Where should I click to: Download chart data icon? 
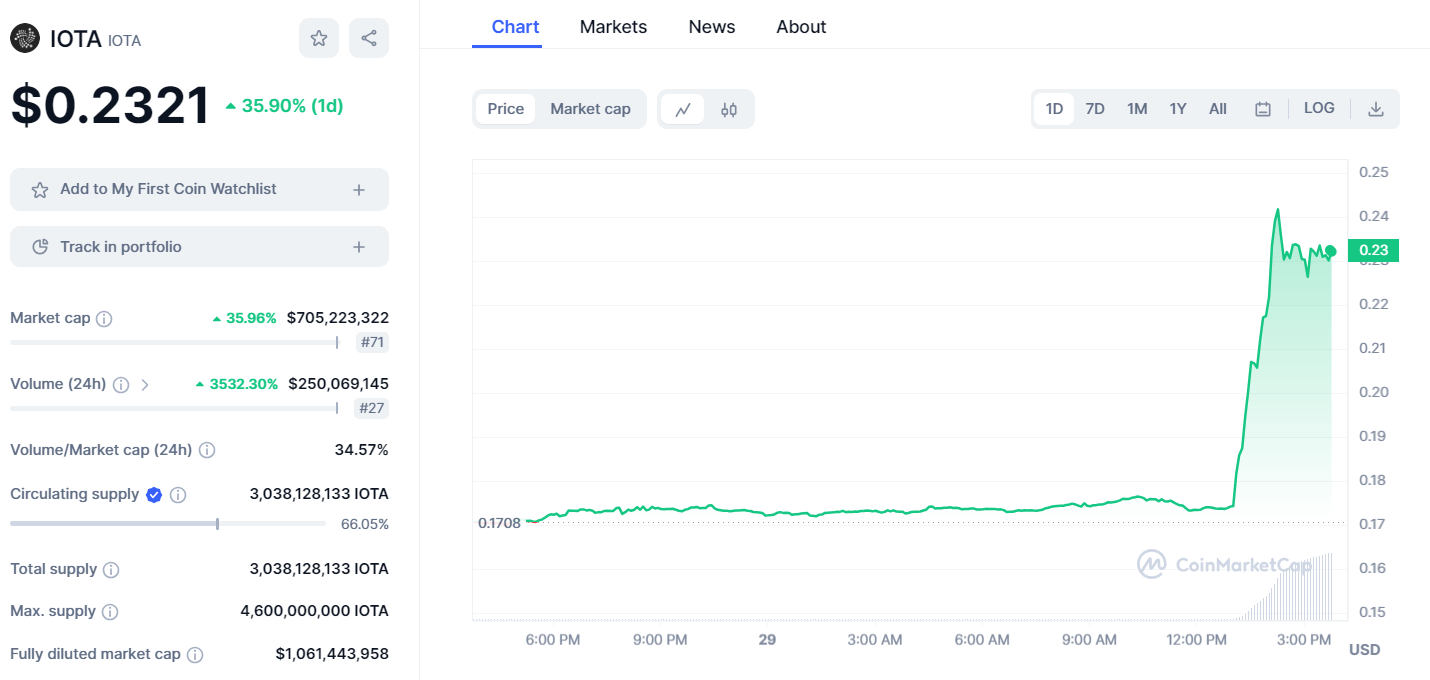pos(1376,109)
